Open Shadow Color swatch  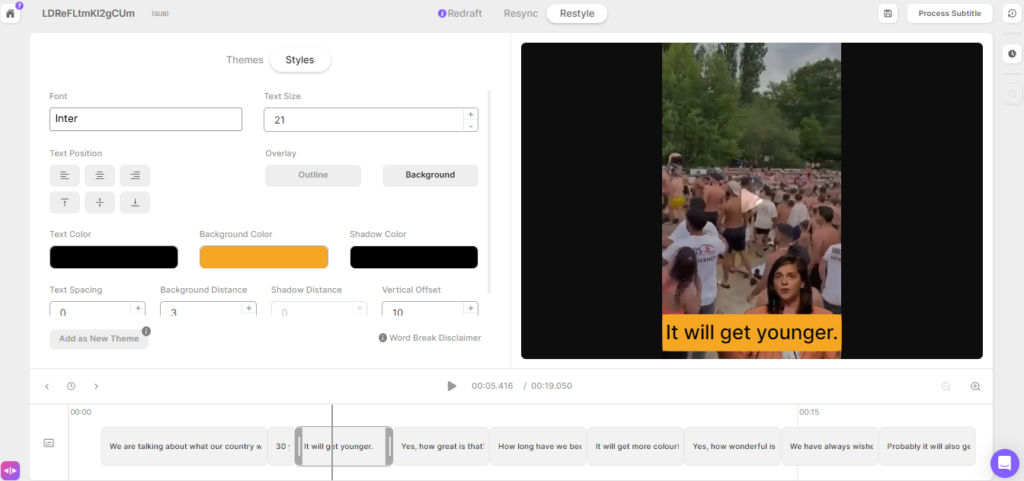(414, 257)
